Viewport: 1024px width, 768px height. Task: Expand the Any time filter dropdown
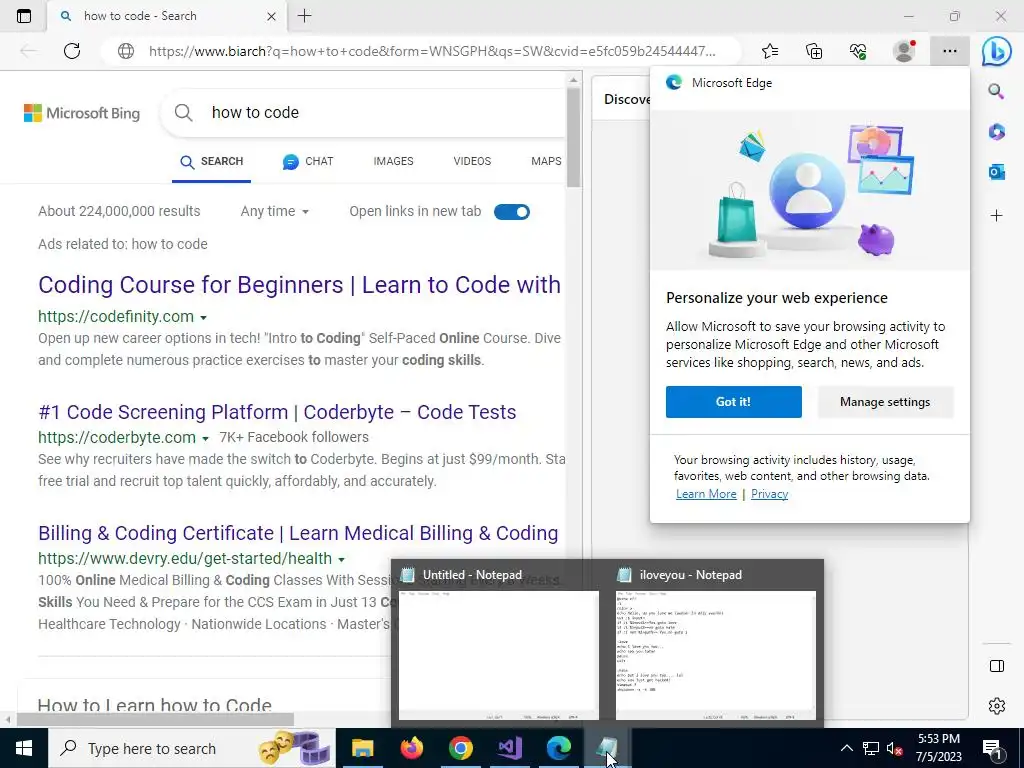pyautogui.click(x=274, y=212)
